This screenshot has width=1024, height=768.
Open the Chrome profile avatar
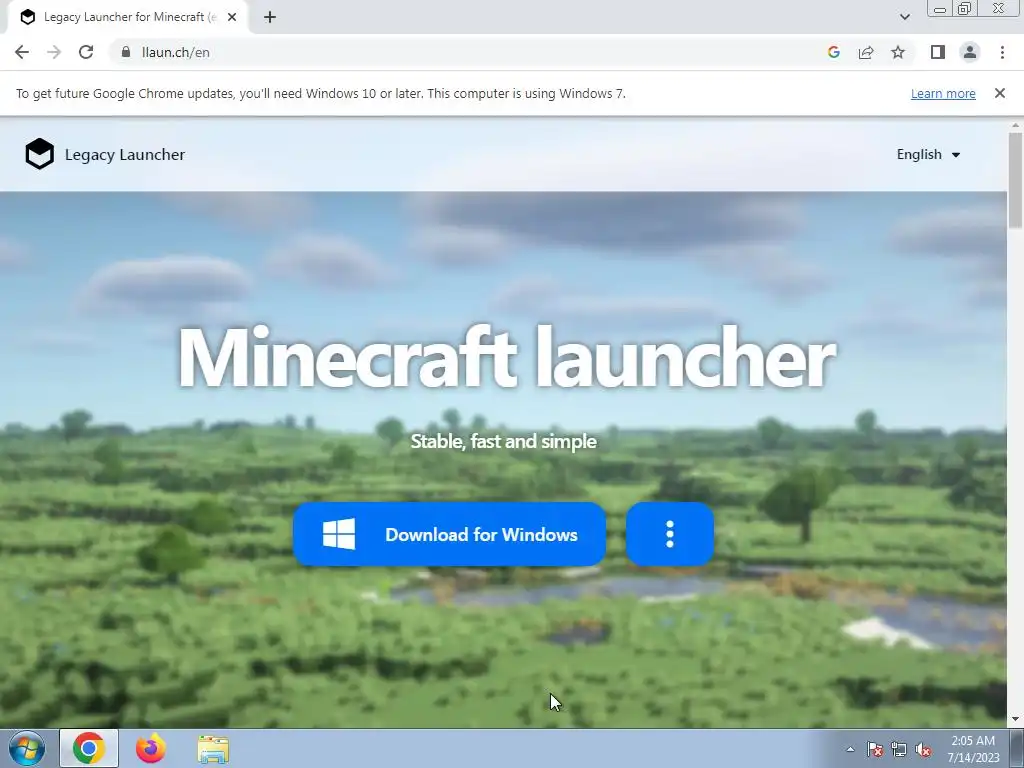click(x=970, y=52)
